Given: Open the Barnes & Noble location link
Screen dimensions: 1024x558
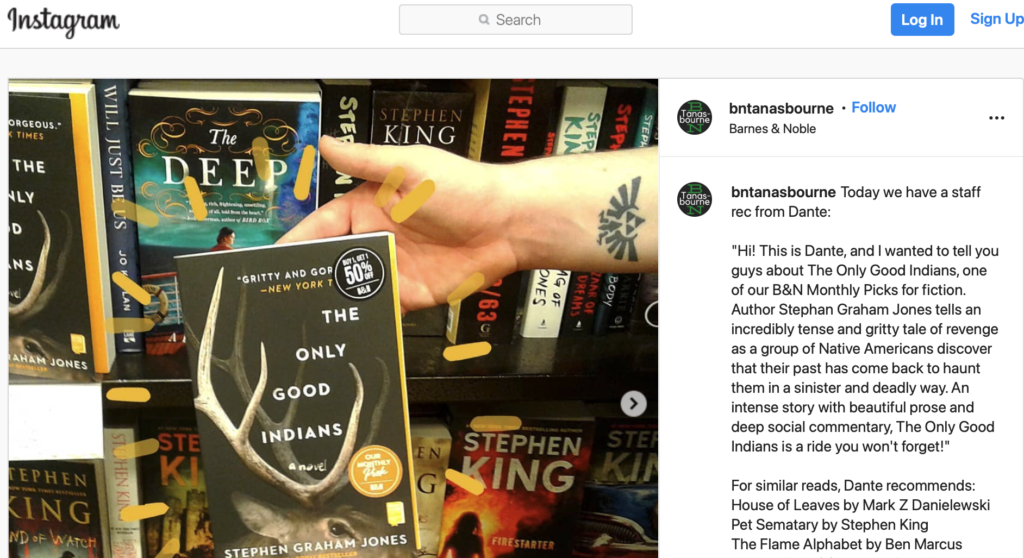Looking at the screenshot, I should [772, 129].
